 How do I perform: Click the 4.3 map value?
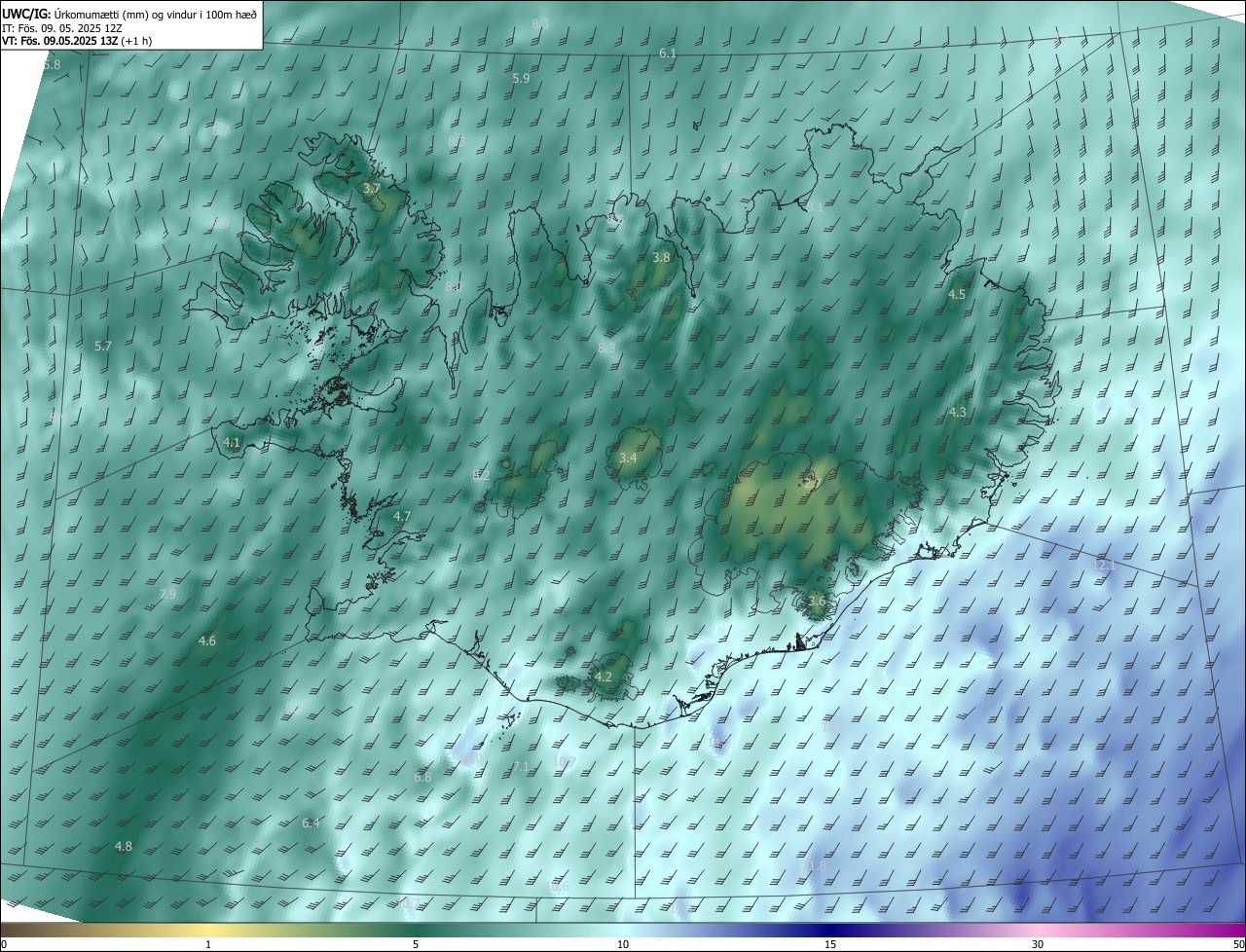[958, 412]
